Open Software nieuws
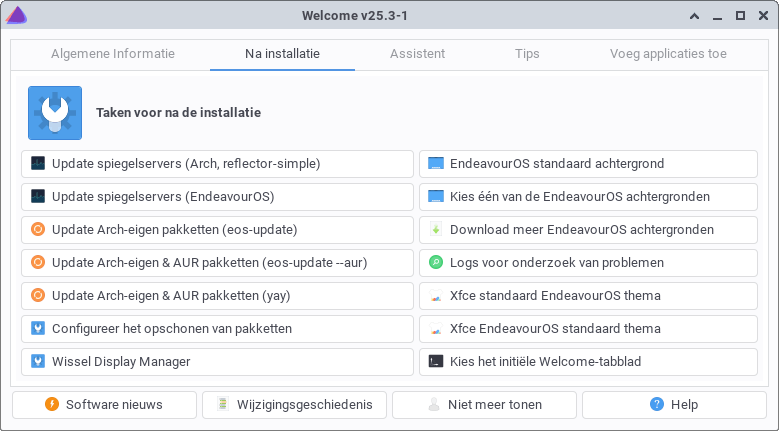779x431 pixels. click(x=104, y=405)
